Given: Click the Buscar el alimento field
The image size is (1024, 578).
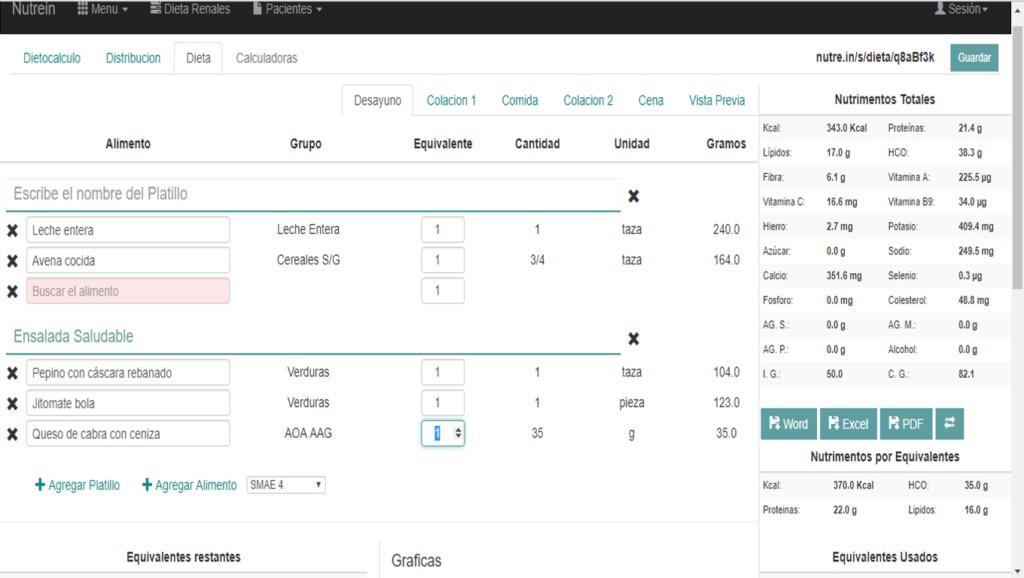Looking at the screenshot, I should (128, 291).
